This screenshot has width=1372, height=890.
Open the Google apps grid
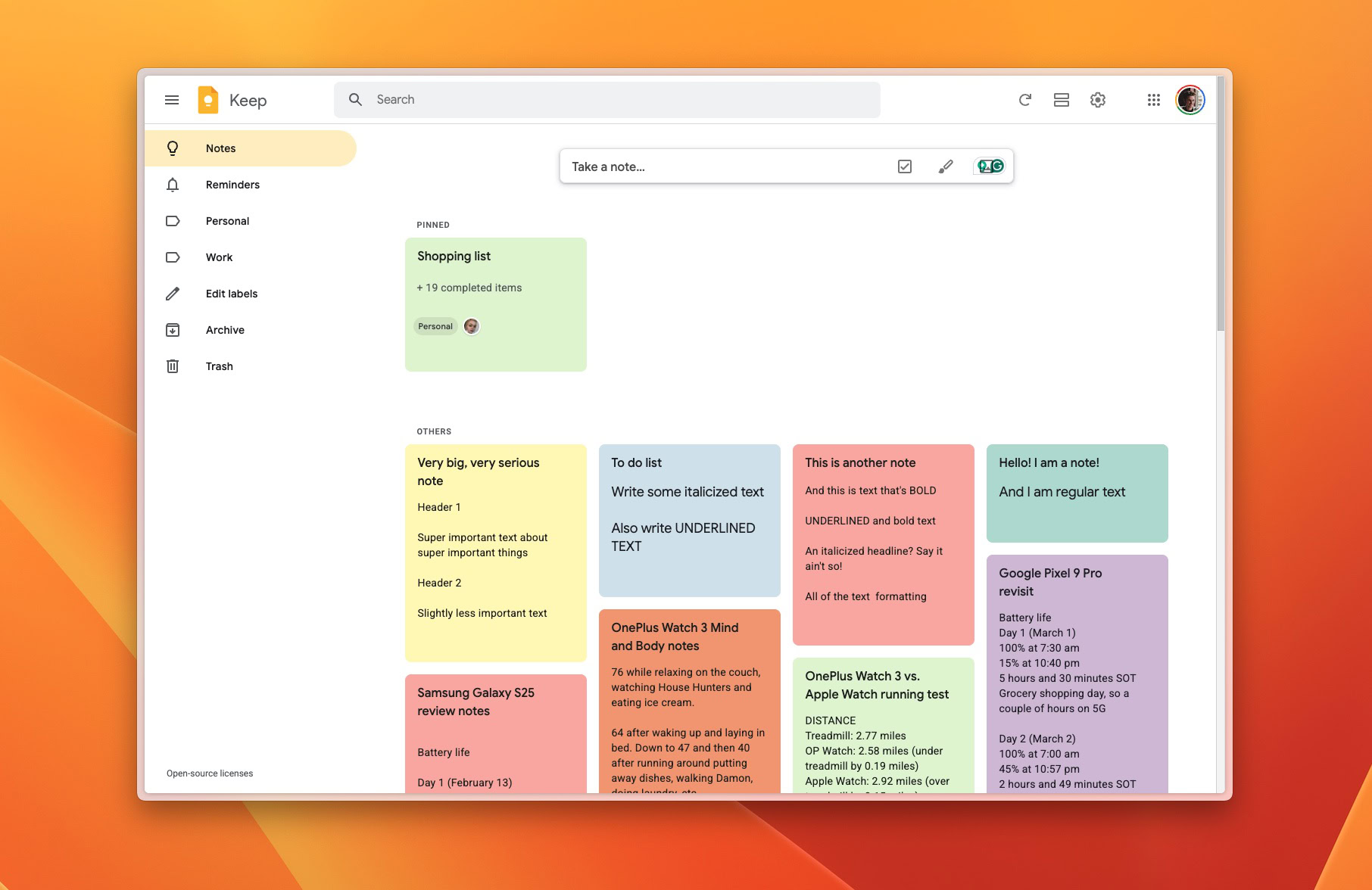[1153, 100]
